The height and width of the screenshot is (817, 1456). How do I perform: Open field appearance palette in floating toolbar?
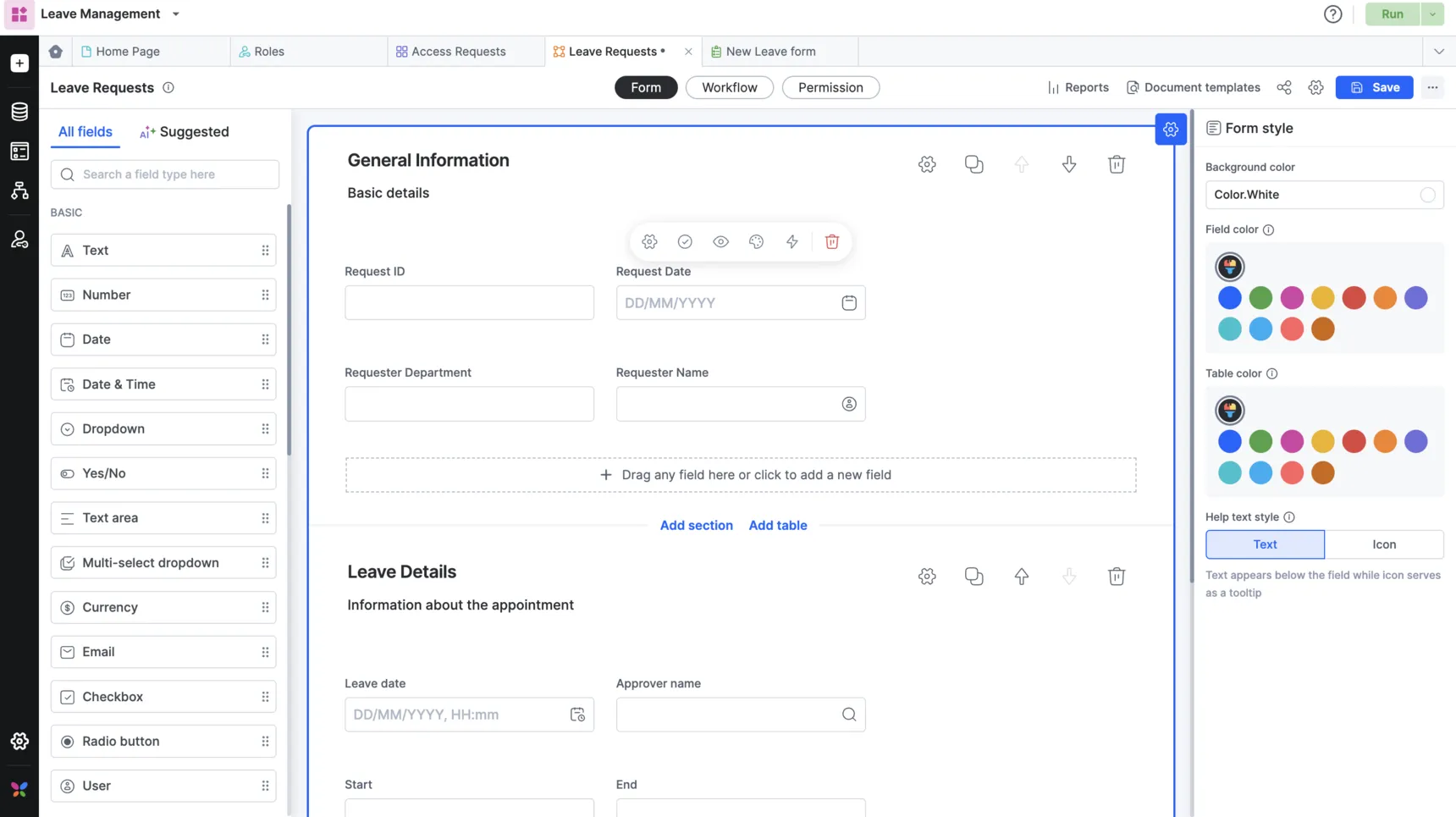point(756,242)
